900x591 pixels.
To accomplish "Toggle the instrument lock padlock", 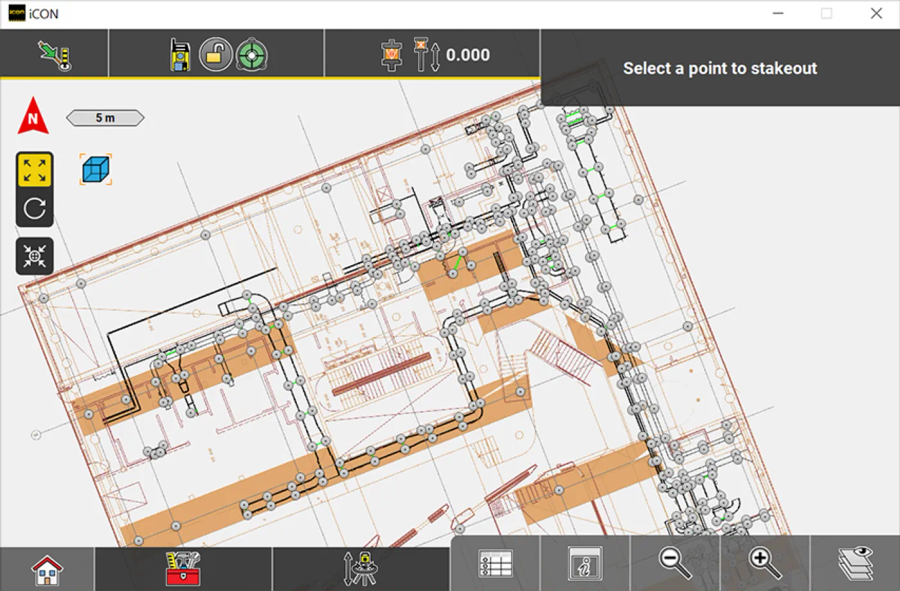I will 214,54.
